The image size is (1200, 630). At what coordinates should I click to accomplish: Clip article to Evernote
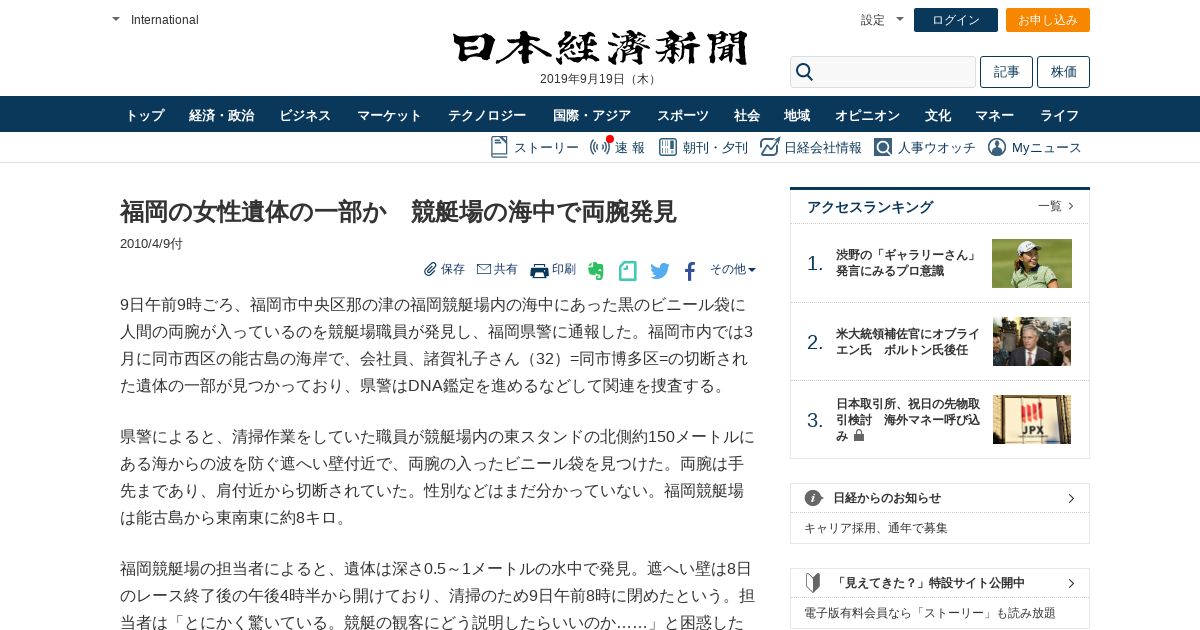[x=596, y=270]
